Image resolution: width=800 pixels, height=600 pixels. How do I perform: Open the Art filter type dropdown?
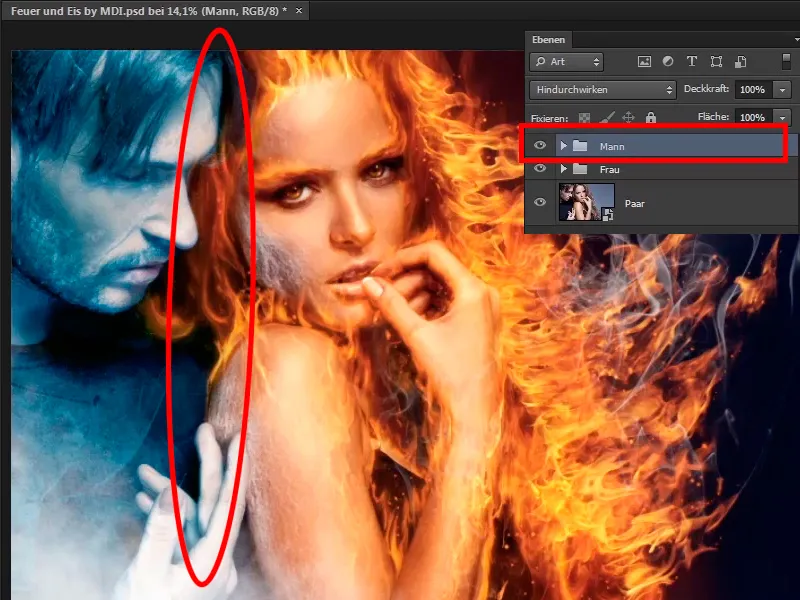566,62
